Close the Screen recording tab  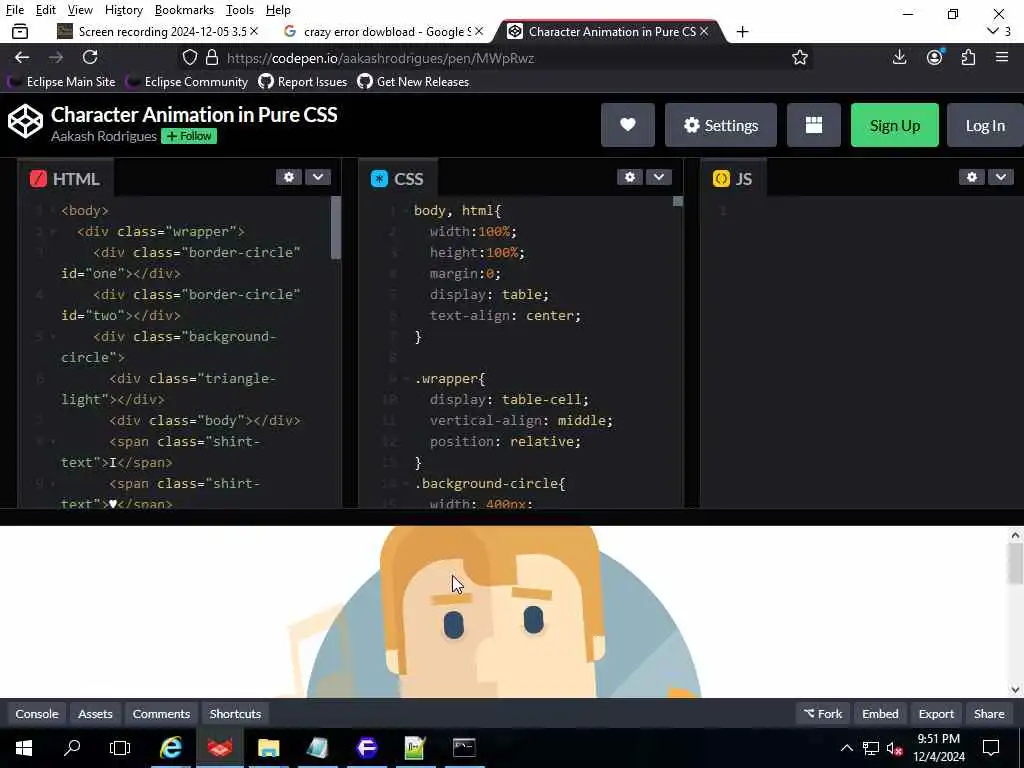254,31
